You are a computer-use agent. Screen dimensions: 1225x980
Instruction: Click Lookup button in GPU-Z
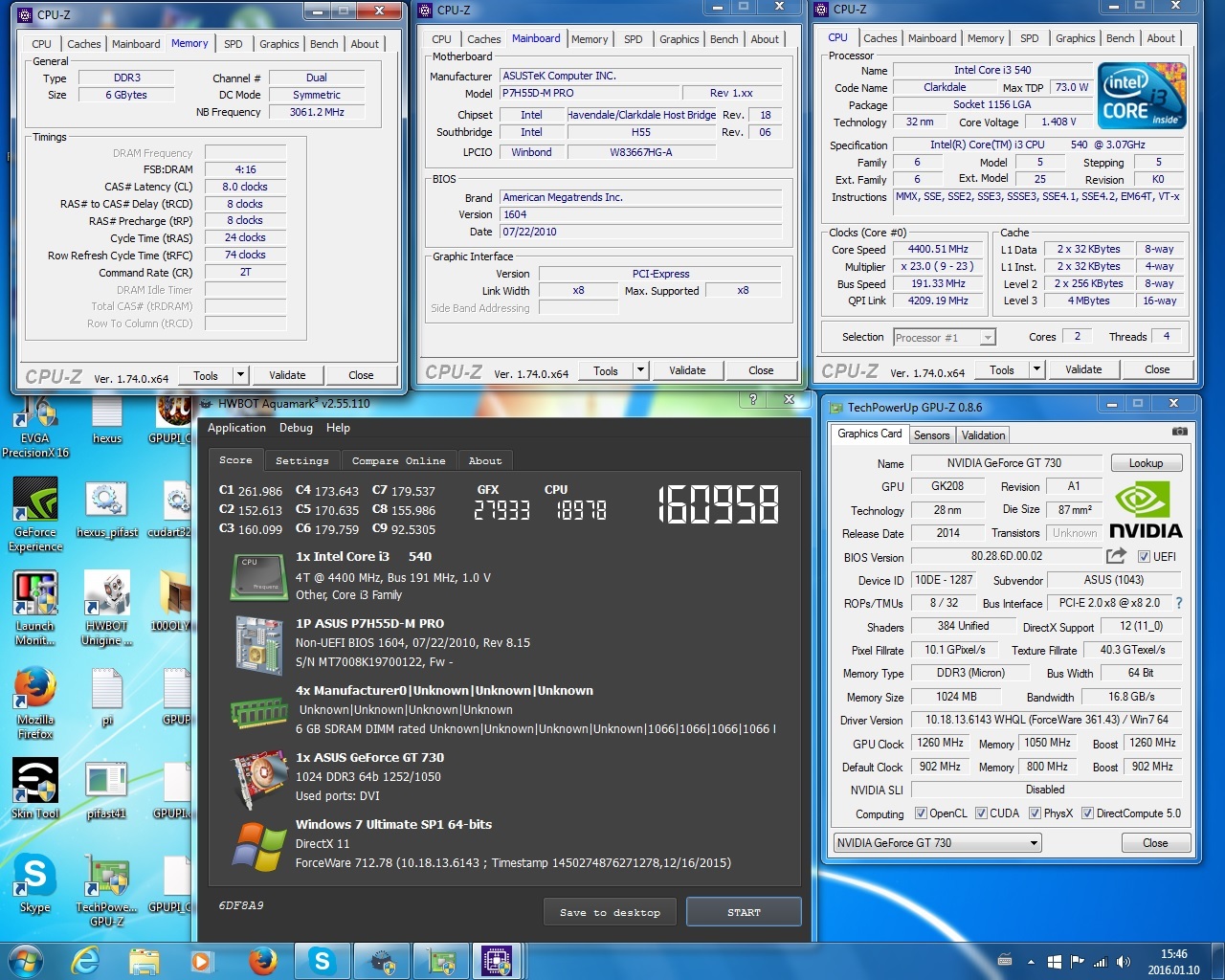(1146, 463)
